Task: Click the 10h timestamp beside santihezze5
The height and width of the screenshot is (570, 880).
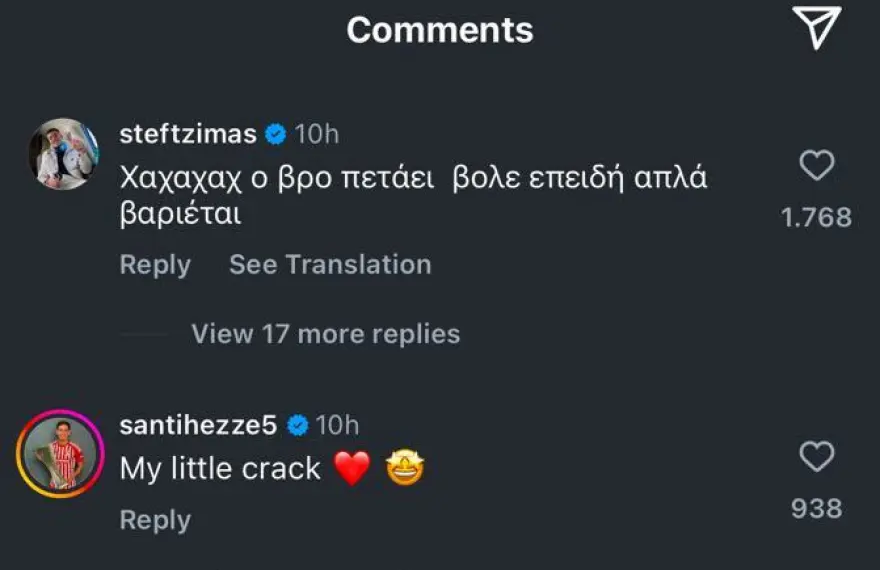Action: pyautogui.click(x=337, y=426)
